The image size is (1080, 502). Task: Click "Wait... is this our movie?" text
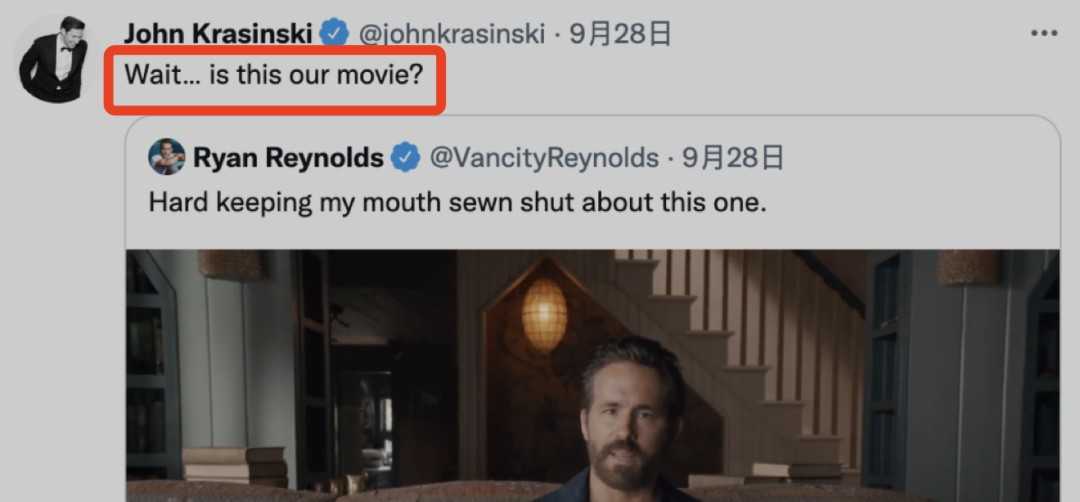click(x=273, y=74)
